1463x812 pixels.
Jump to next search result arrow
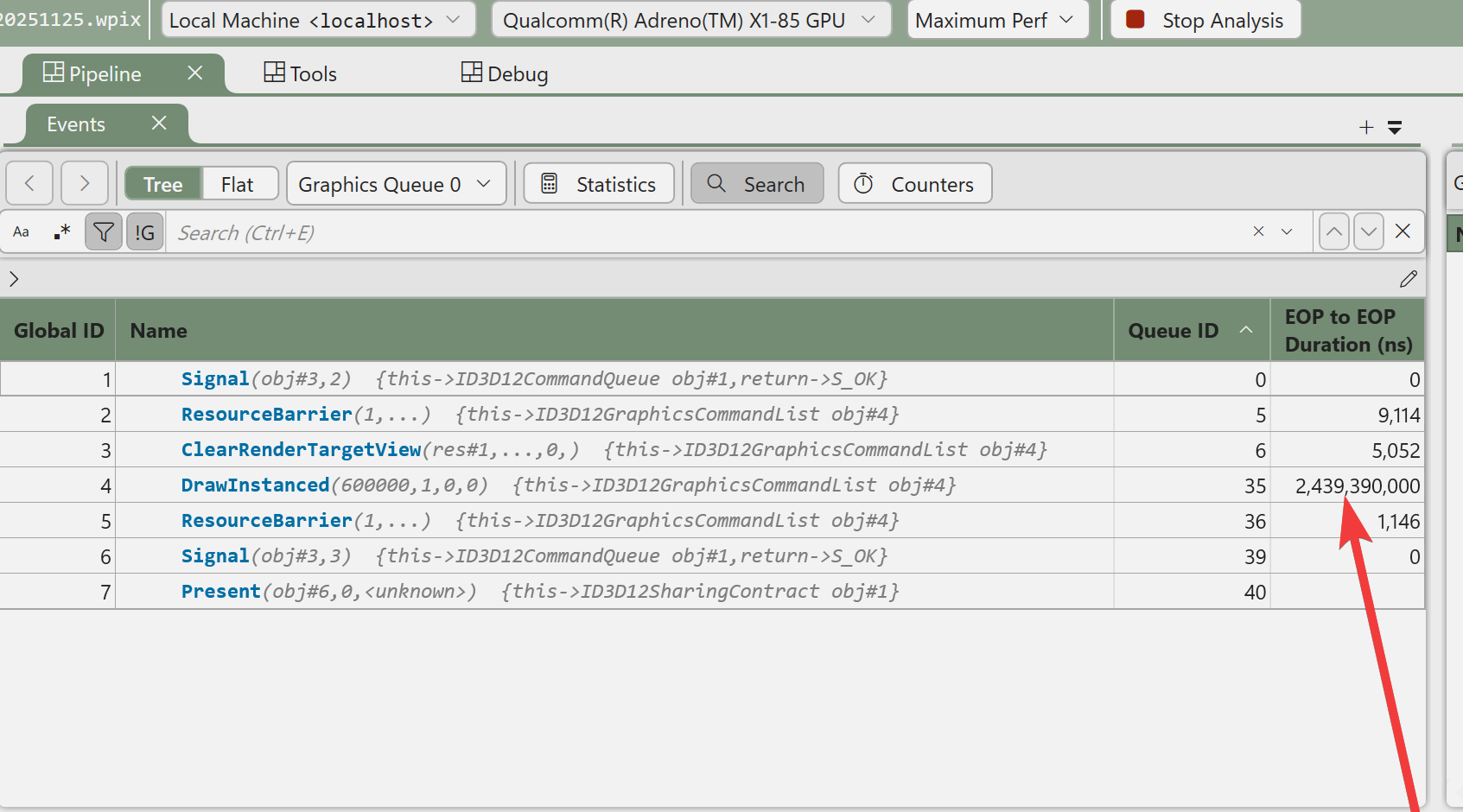[x=1368, y=232]
